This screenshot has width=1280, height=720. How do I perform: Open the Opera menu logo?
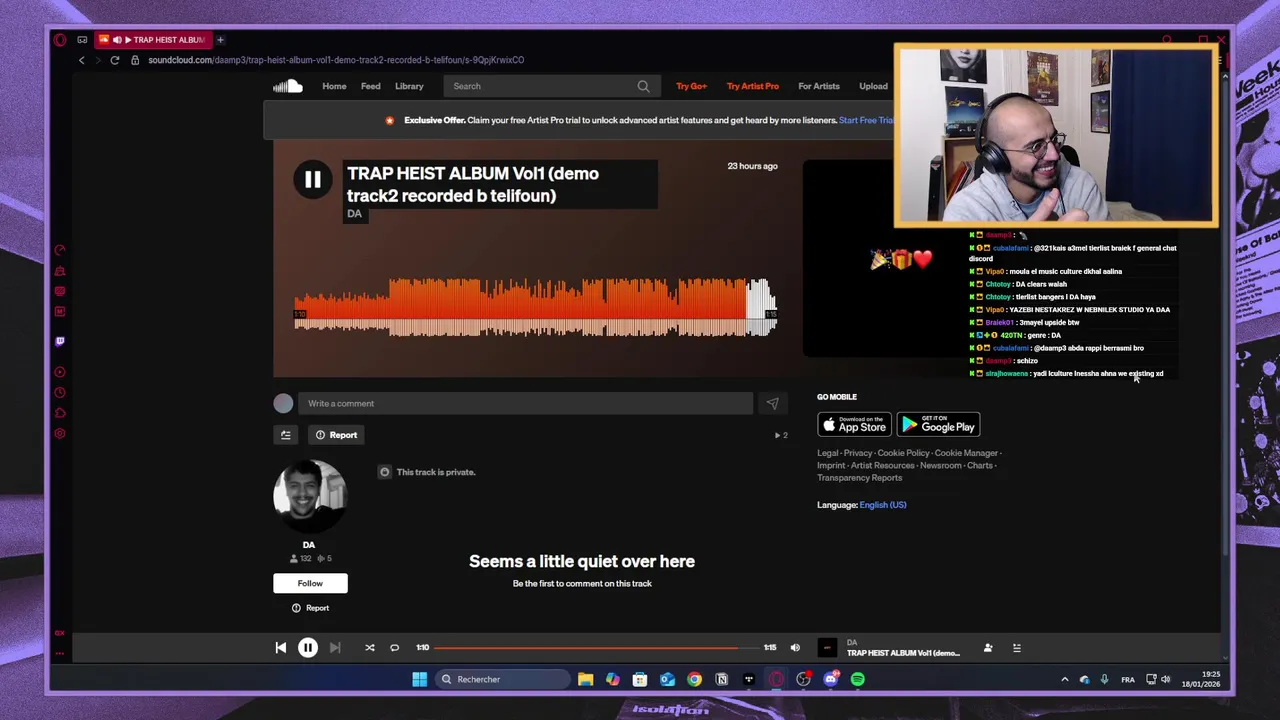coord(60,40)
